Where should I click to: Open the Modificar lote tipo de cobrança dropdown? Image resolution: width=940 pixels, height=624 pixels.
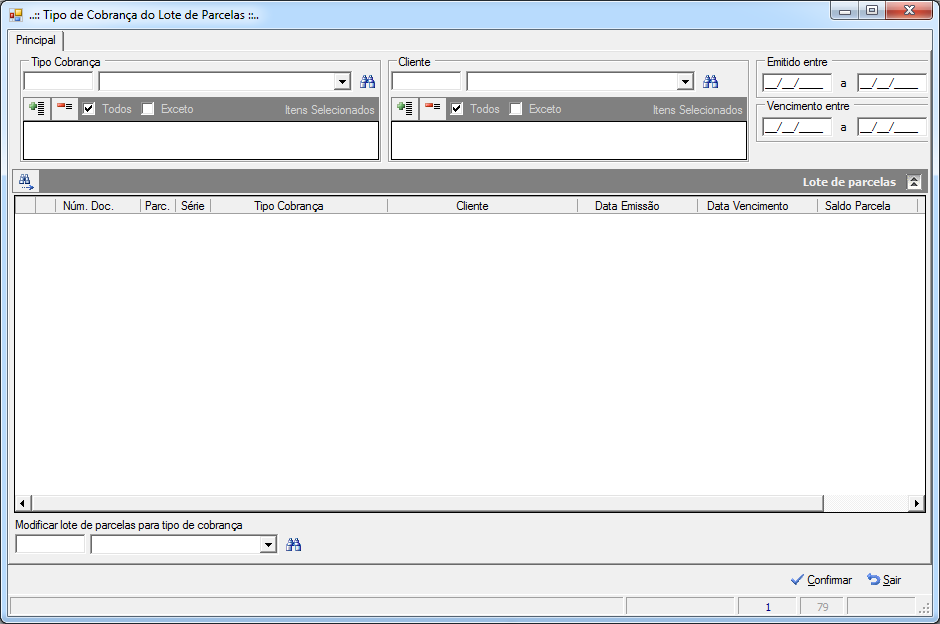pos(268,544)
